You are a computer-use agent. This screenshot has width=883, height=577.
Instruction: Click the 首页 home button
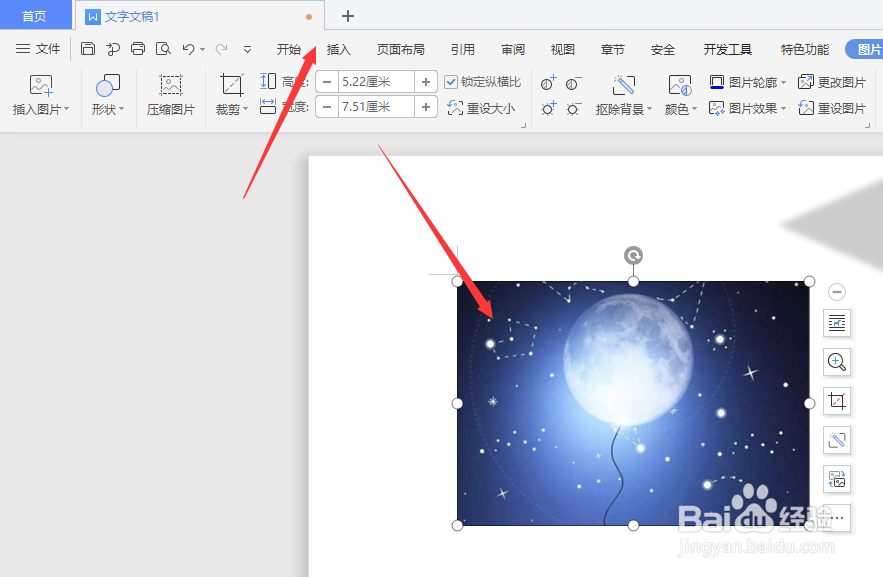point(35,15)
